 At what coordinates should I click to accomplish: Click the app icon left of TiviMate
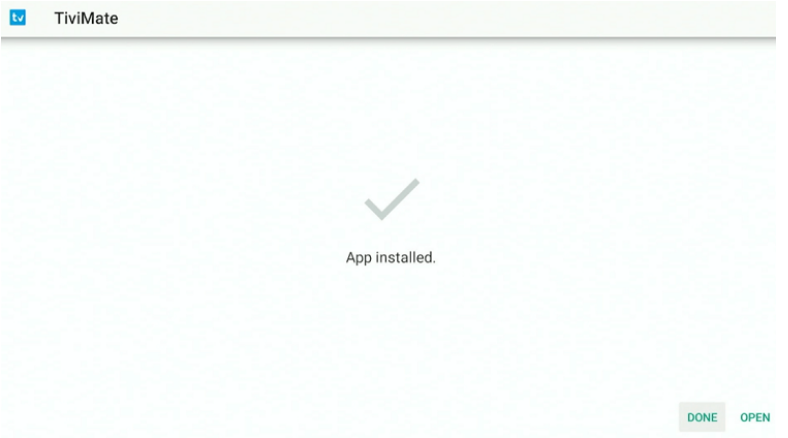point(18,18)
